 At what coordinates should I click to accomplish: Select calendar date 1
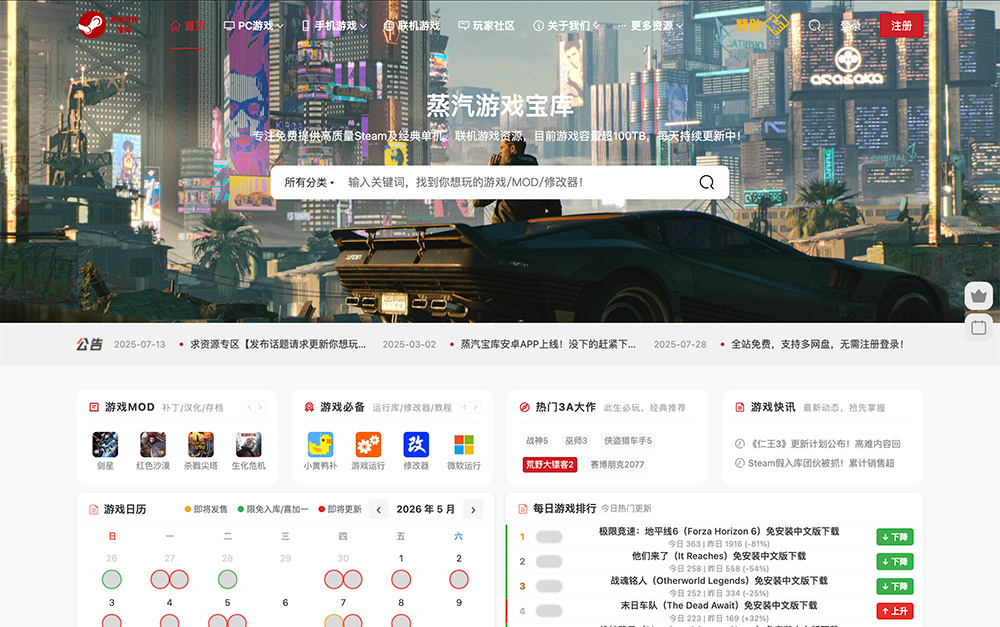click(401, 558)
